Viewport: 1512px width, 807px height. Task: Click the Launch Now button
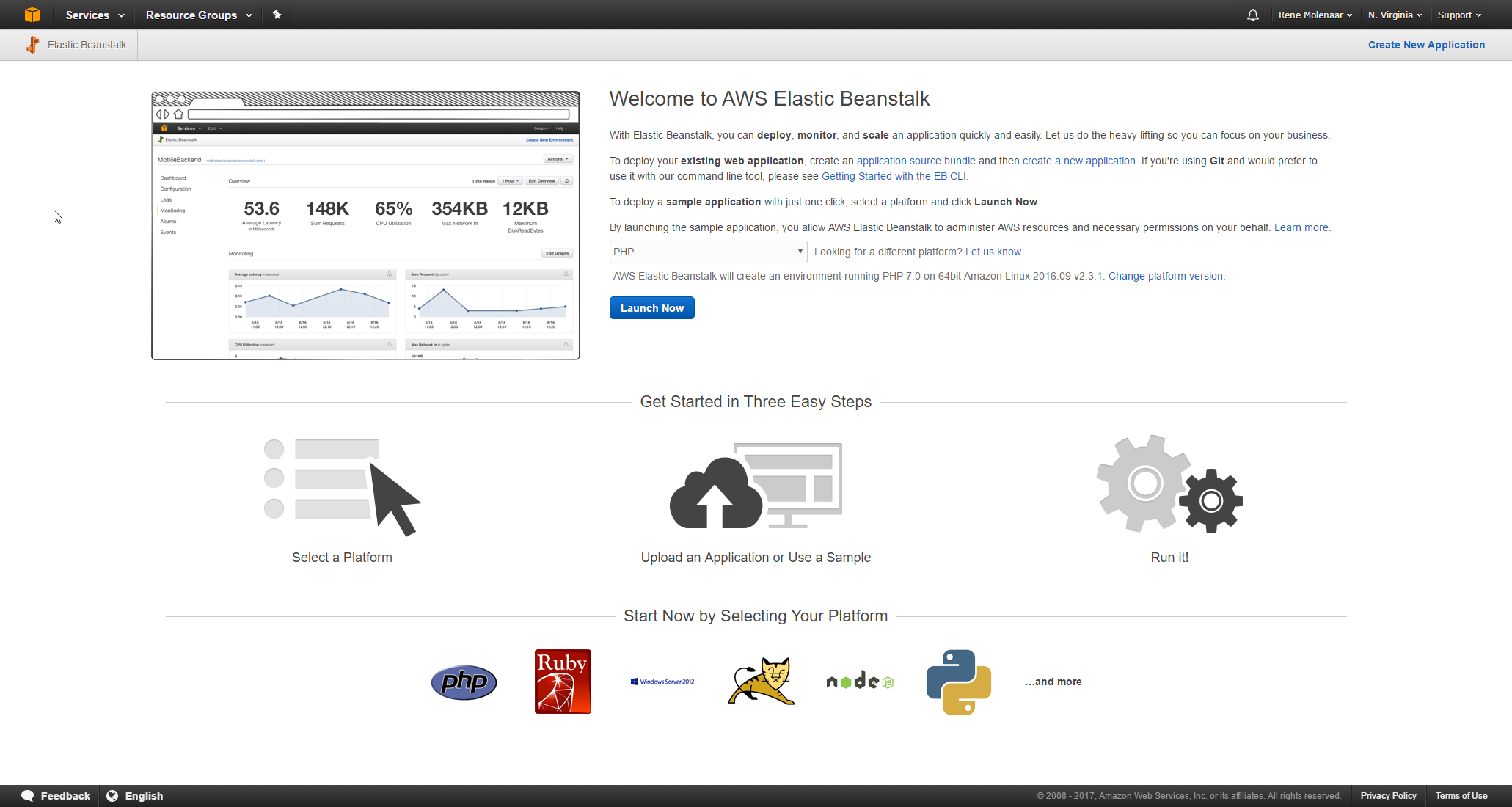coord(652,308)
